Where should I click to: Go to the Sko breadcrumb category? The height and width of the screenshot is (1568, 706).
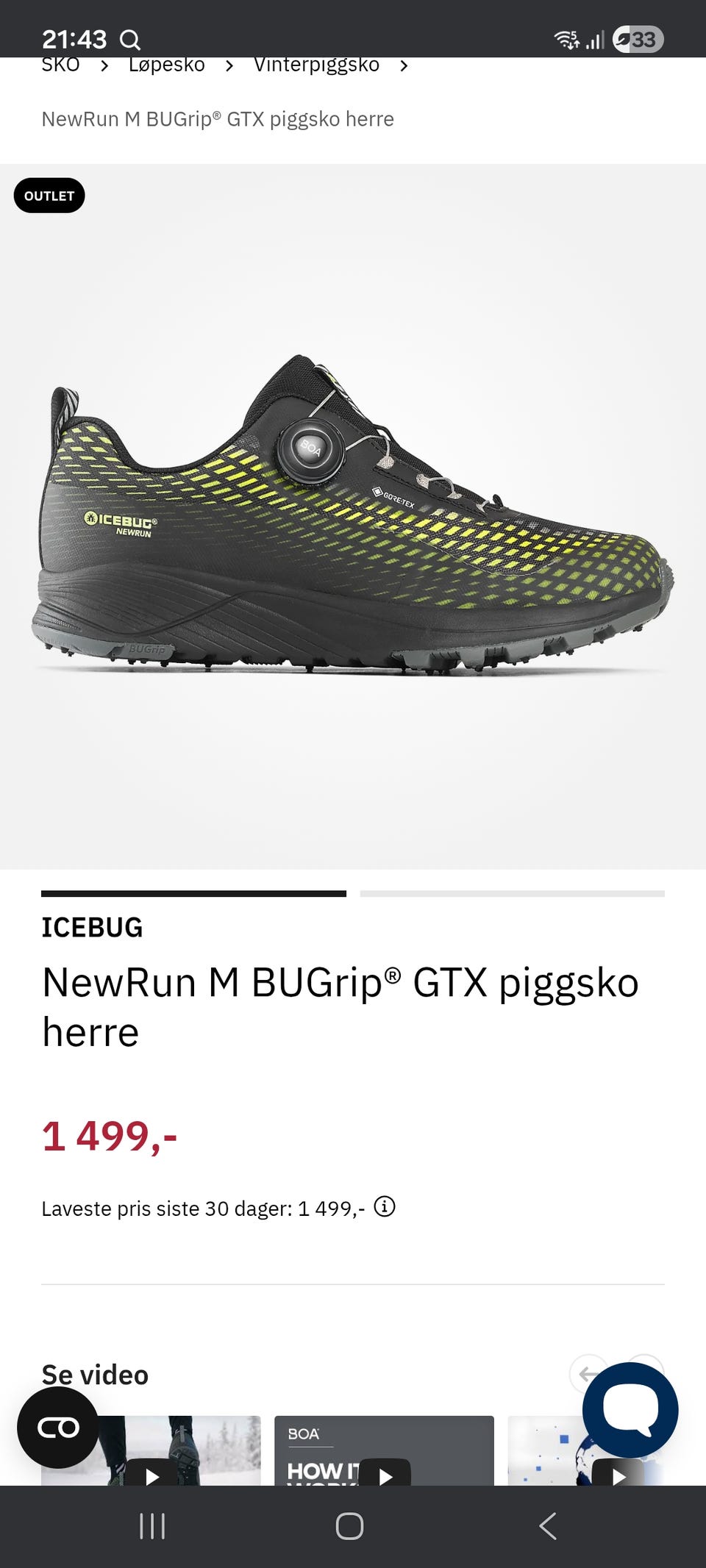pyautogui.click(x=60, y=65)
